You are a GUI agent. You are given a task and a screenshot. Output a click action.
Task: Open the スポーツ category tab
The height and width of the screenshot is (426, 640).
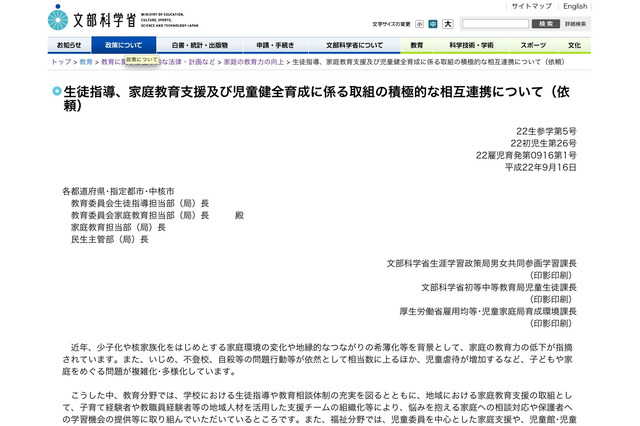pos(533,45)
